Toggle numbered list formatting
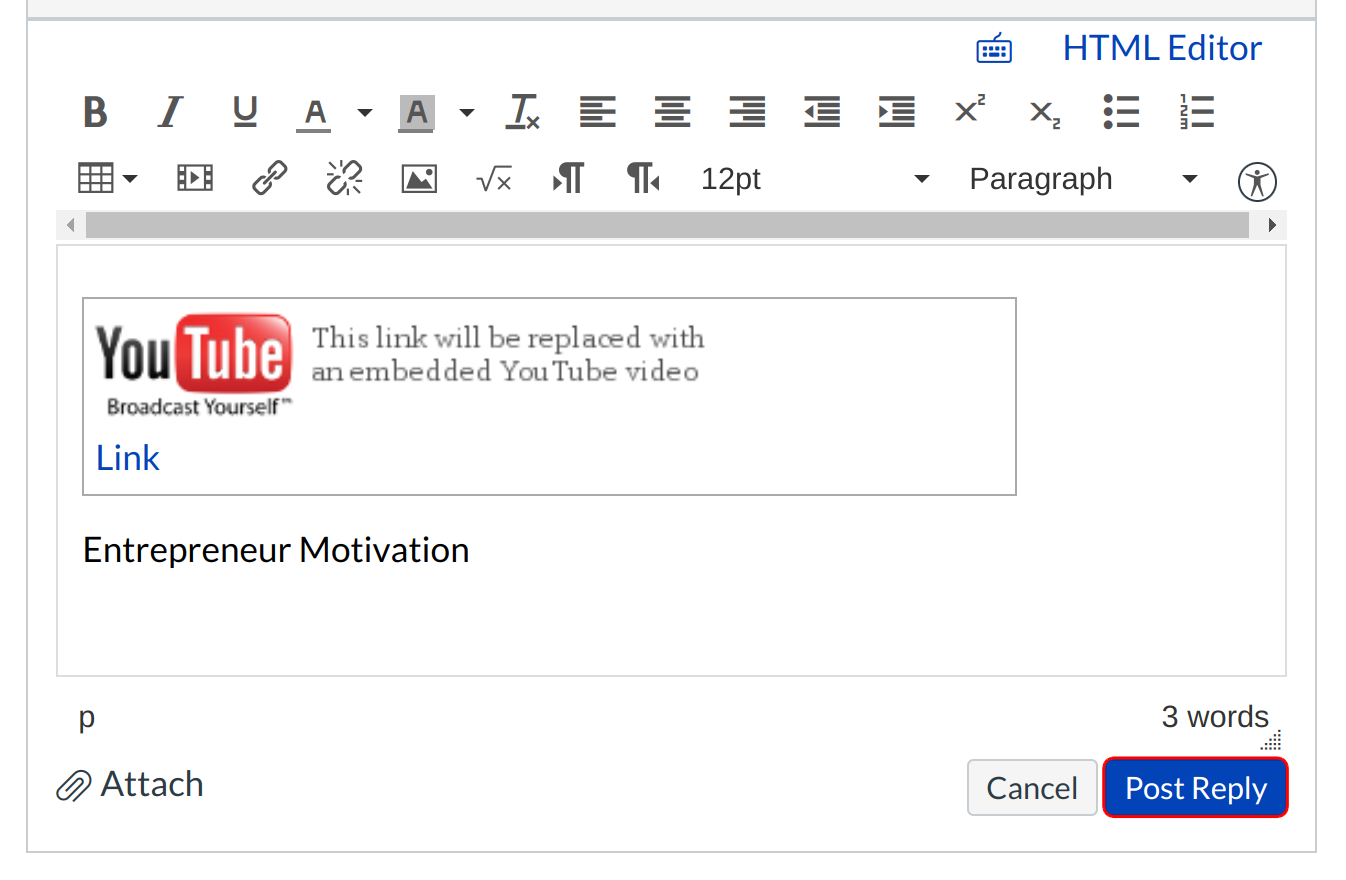The width and height of the screenshot is (1346, 880). [1196, 112]
